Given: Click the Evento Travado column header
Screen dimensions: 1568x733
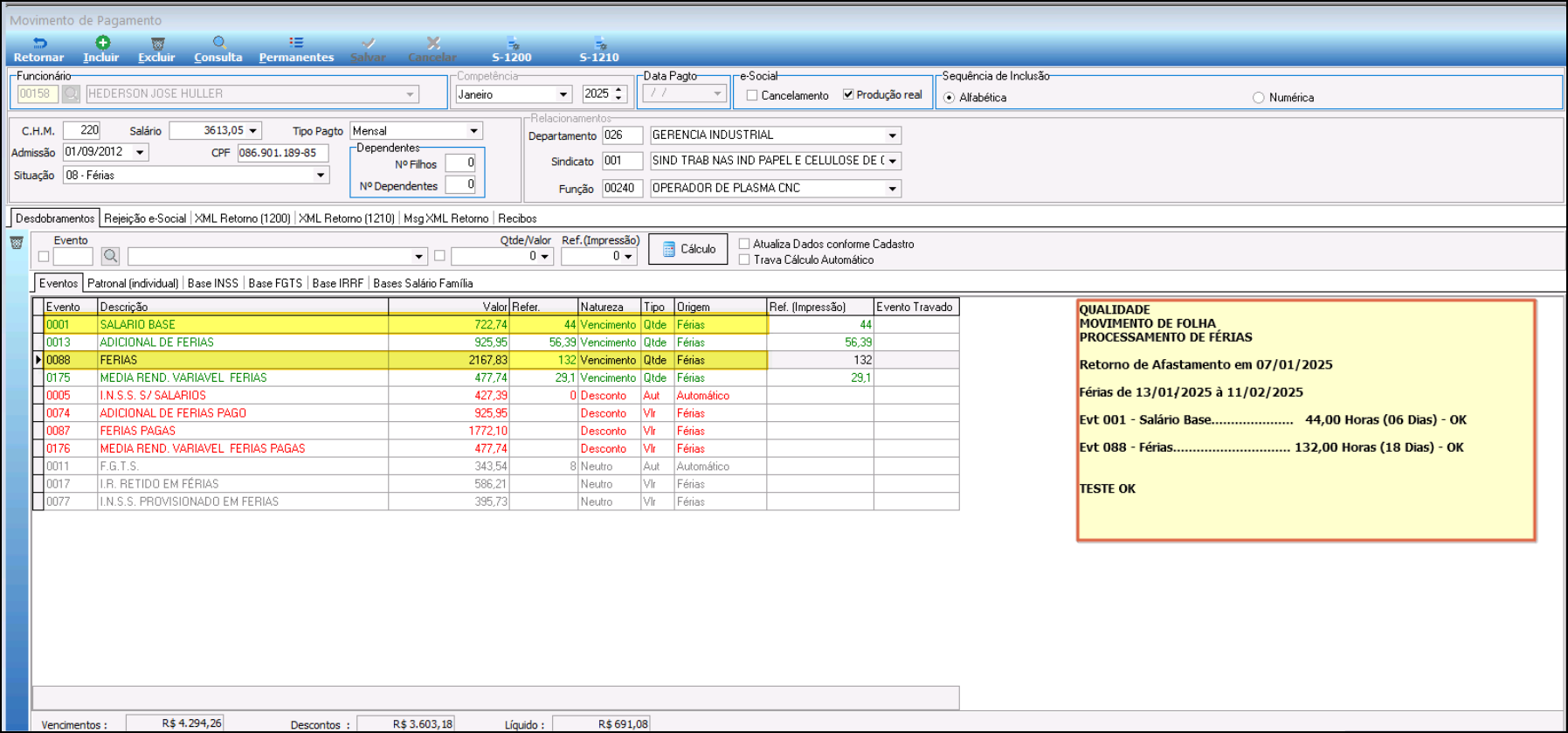Looking at the screenshot, I should [x=916, y=307].
